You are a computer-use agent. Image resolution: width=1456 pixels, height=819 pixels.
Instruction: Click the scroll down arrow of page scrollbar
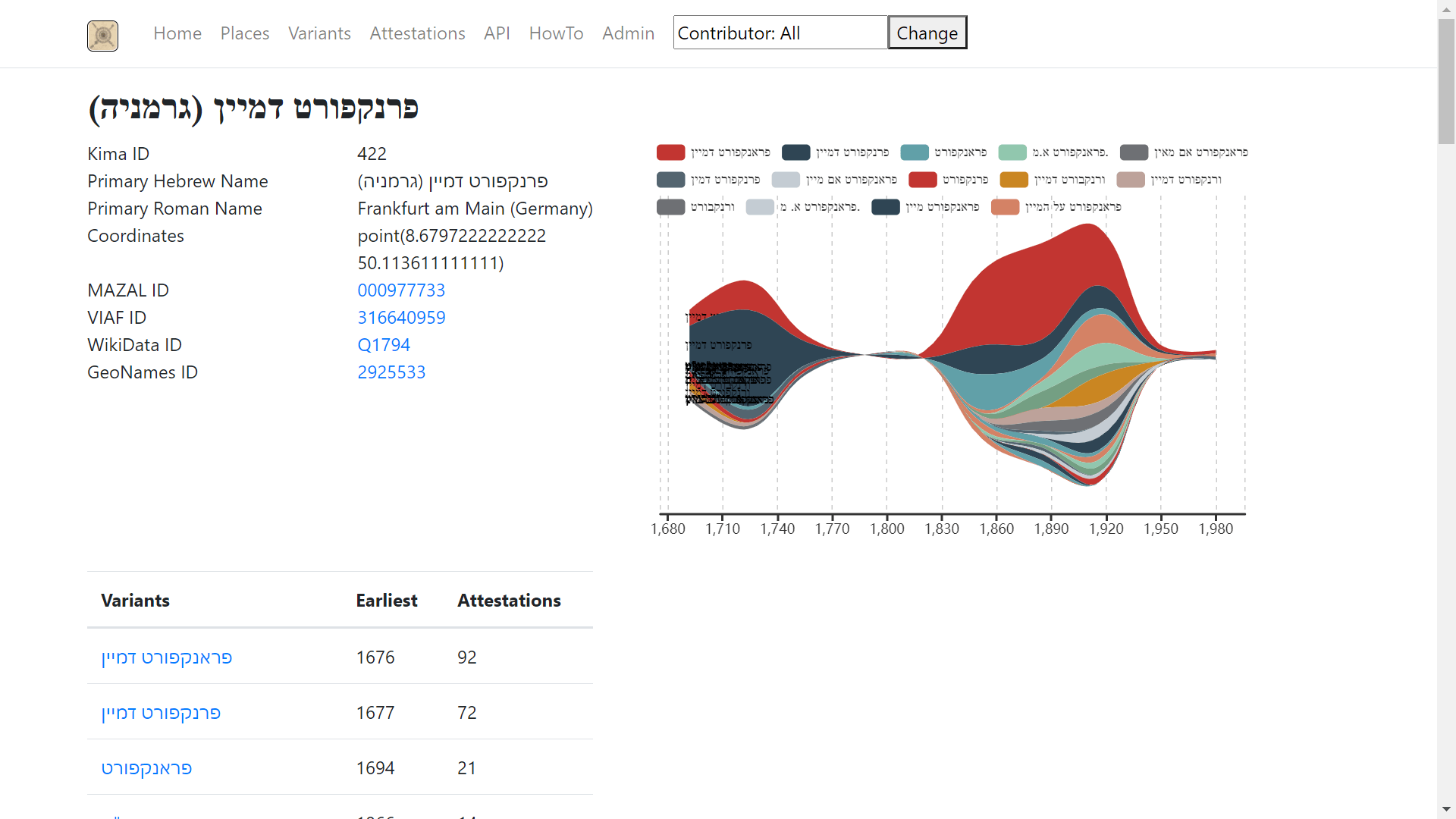coord(1446,810)
